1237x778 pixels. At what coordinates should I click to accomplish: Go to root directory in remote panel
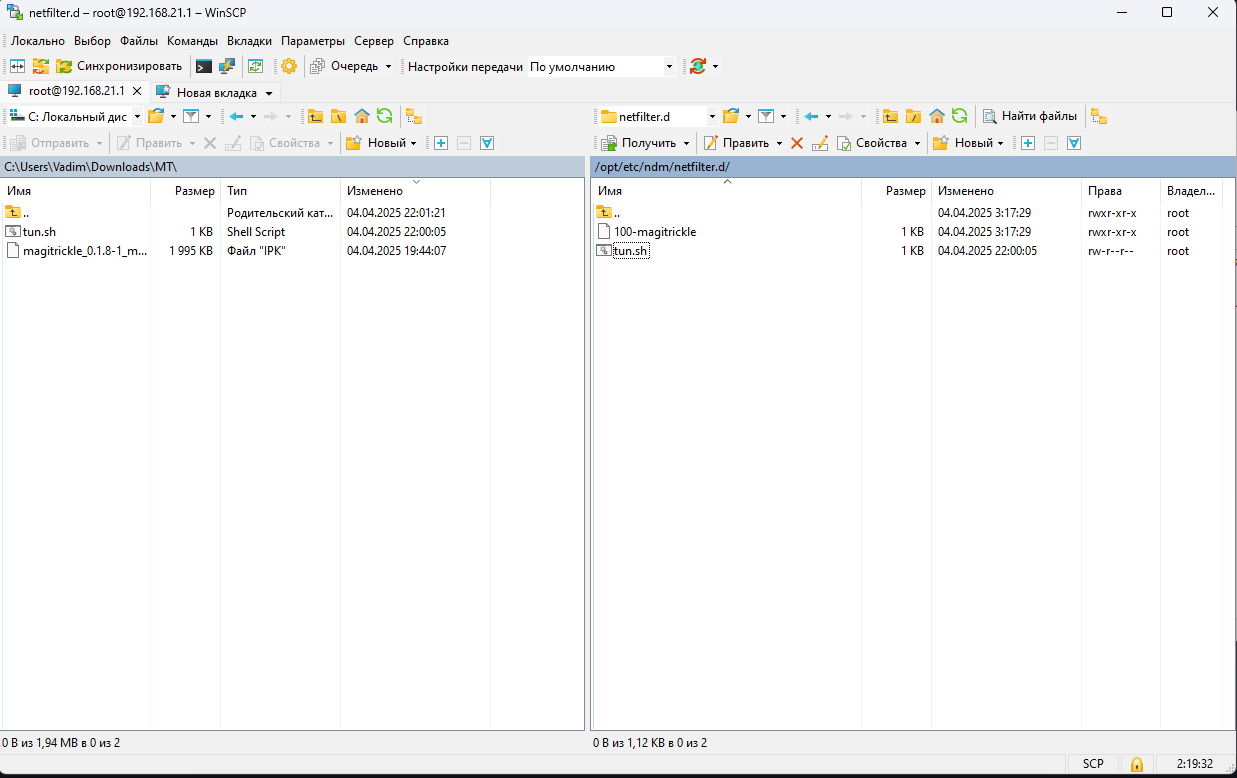point(913,116)
